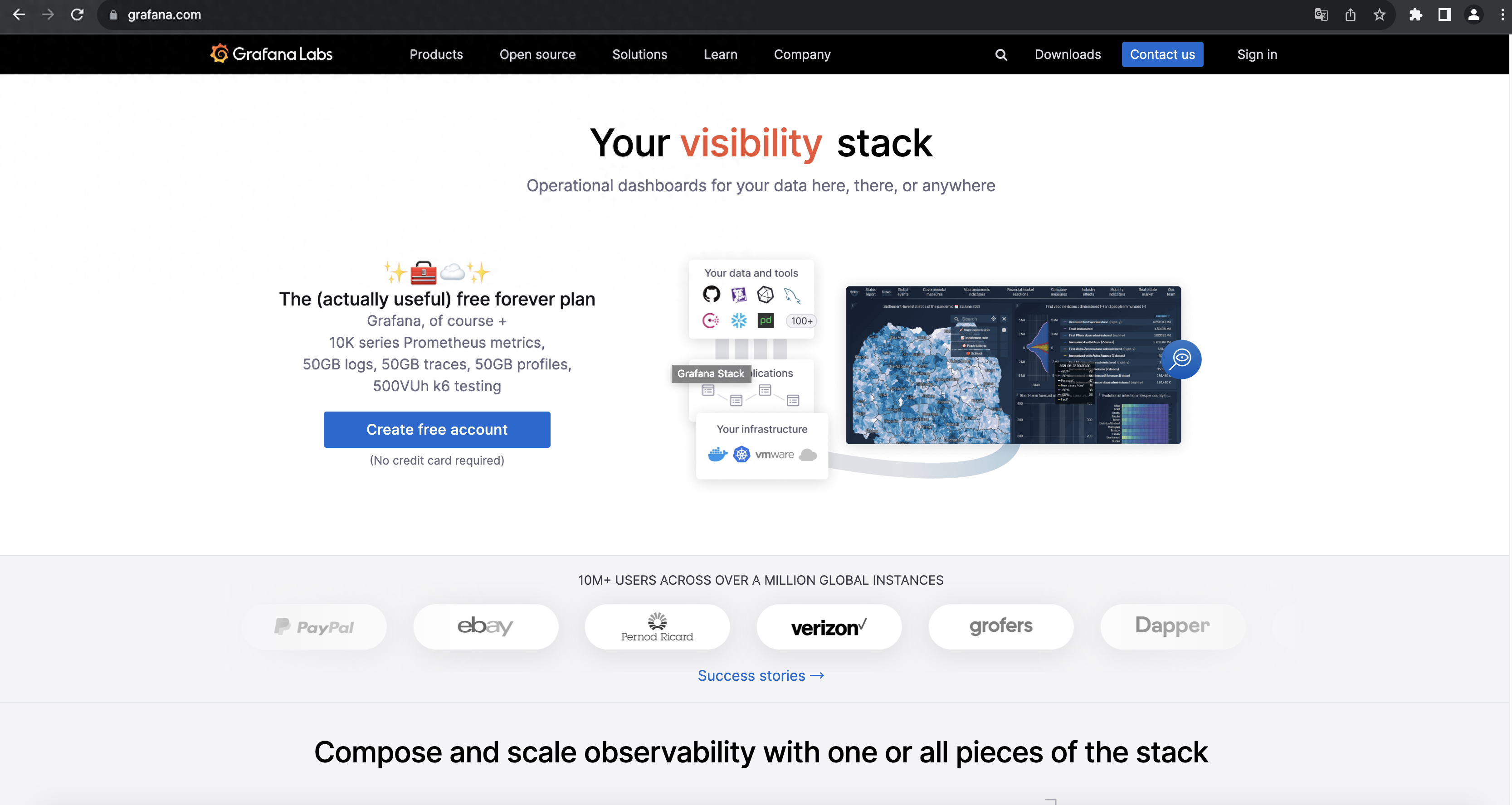The image size is (1512, 805).
Task: Click the Downloads navigation link
Action: tap(1067, 54)
